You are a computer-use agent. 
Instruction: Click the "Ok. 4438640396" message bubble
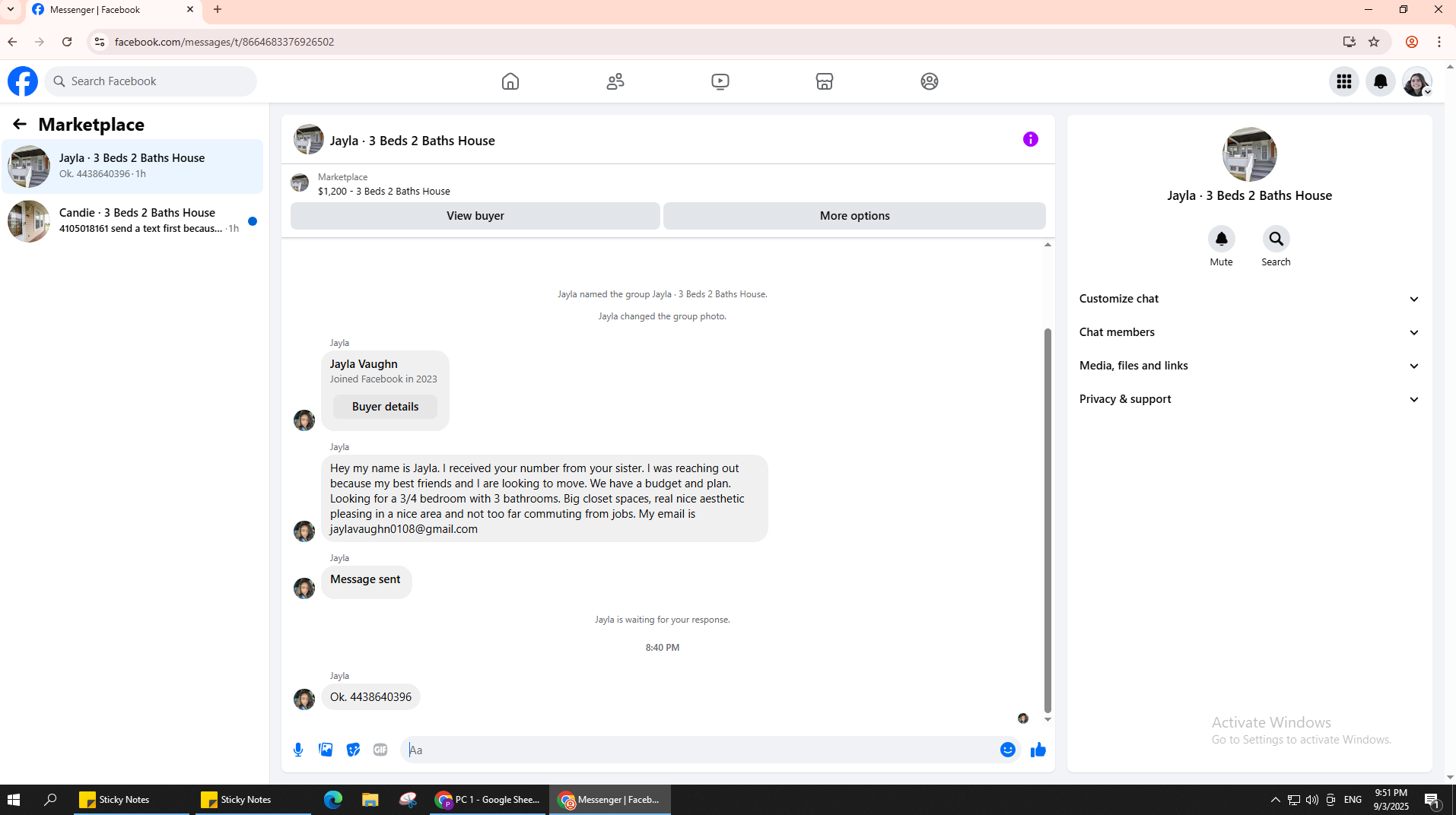370,697
